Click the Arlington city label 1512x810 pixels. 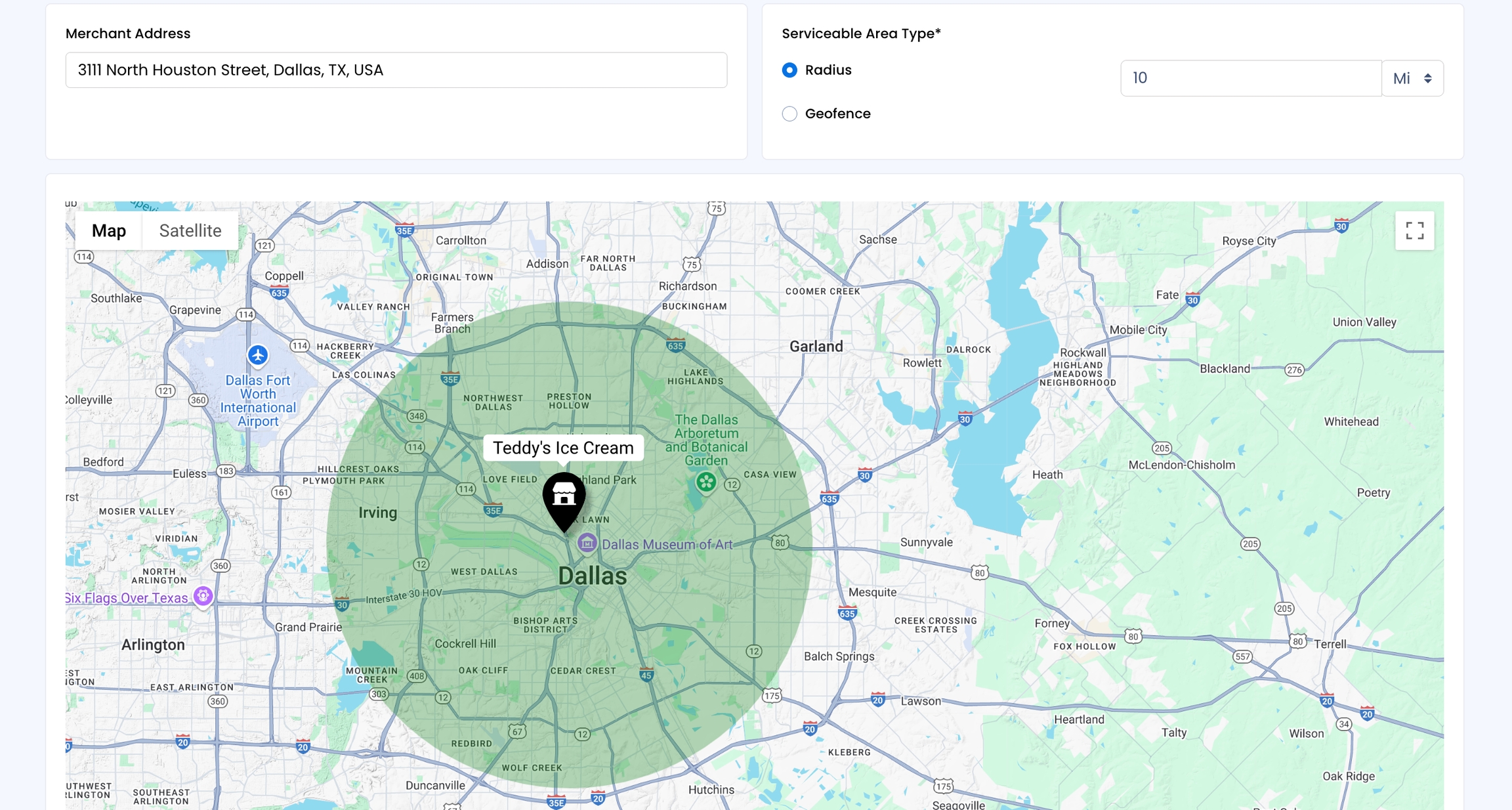click(x=153, y=645)
